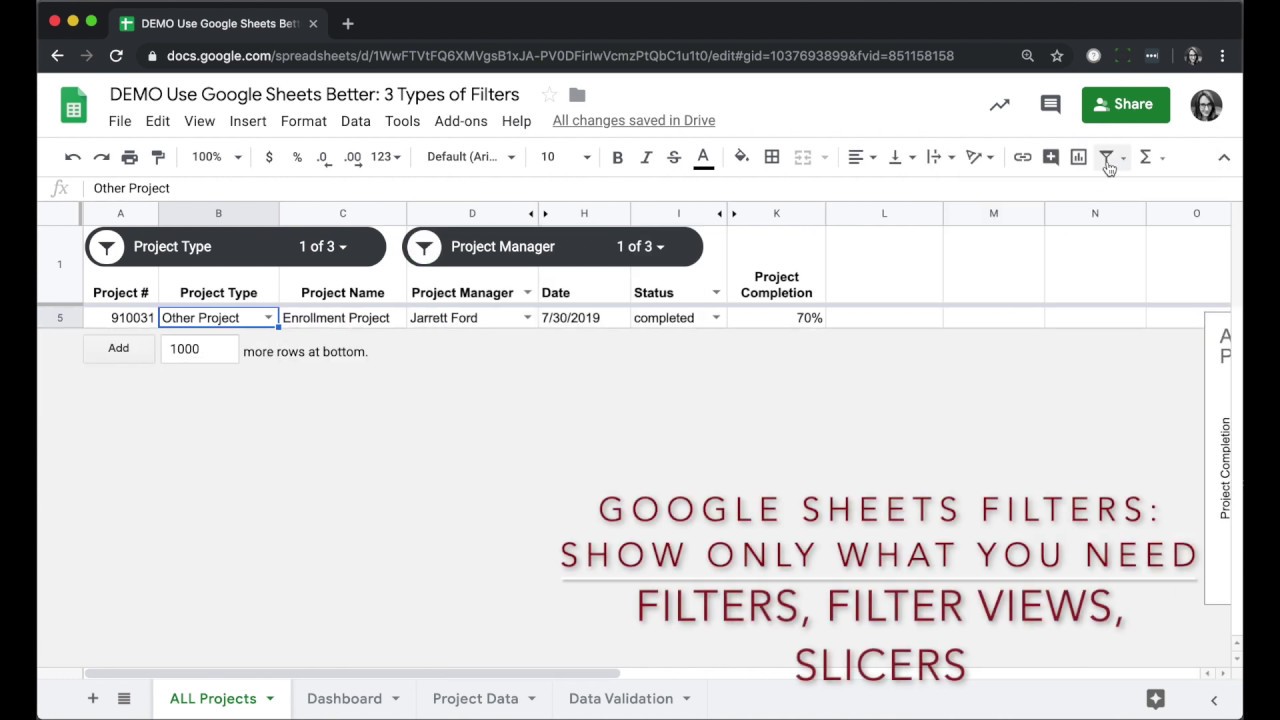This screenshot has width=1280, height=720.
Task: Increase decimal places
Action: pos(352,157)
